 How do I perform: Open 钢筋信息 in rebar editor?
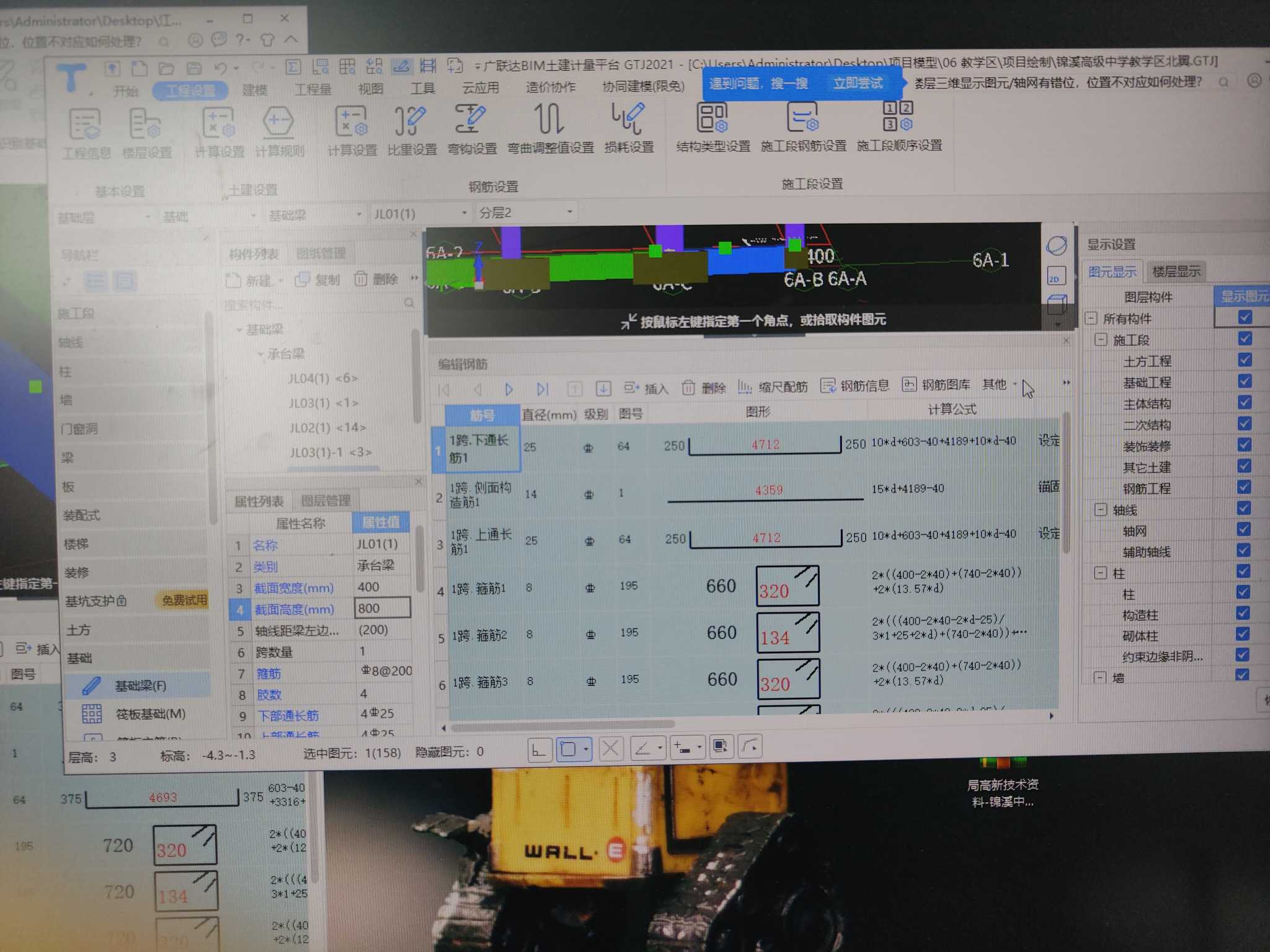click(855, 386)
